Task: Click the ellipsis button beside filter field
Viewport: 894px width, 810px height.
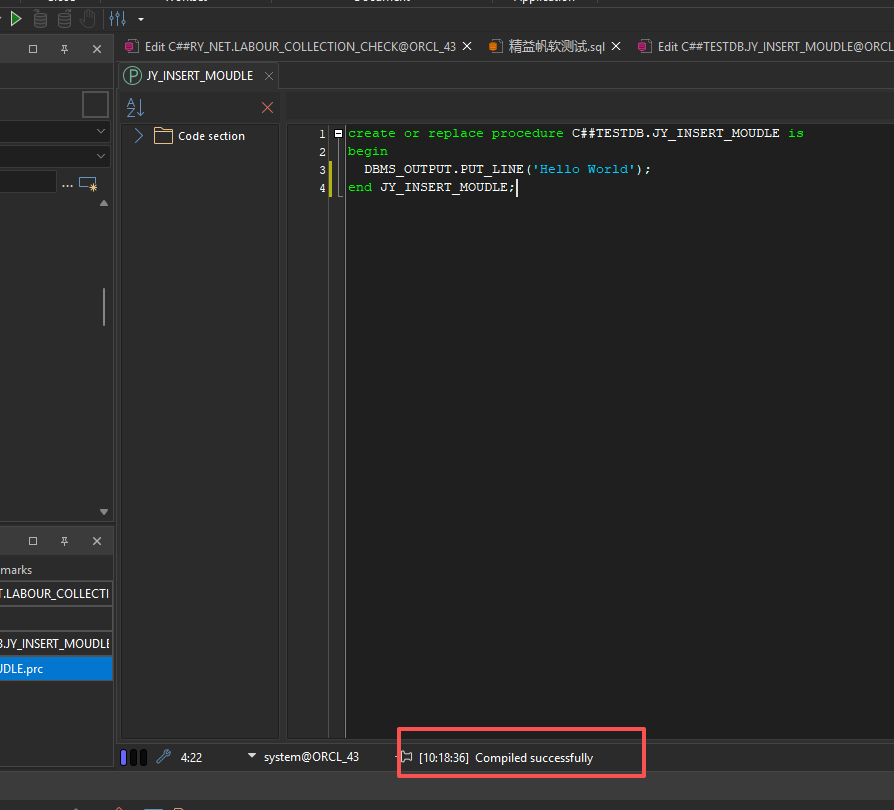Action: pyautogui.click(x=67, y=185)
